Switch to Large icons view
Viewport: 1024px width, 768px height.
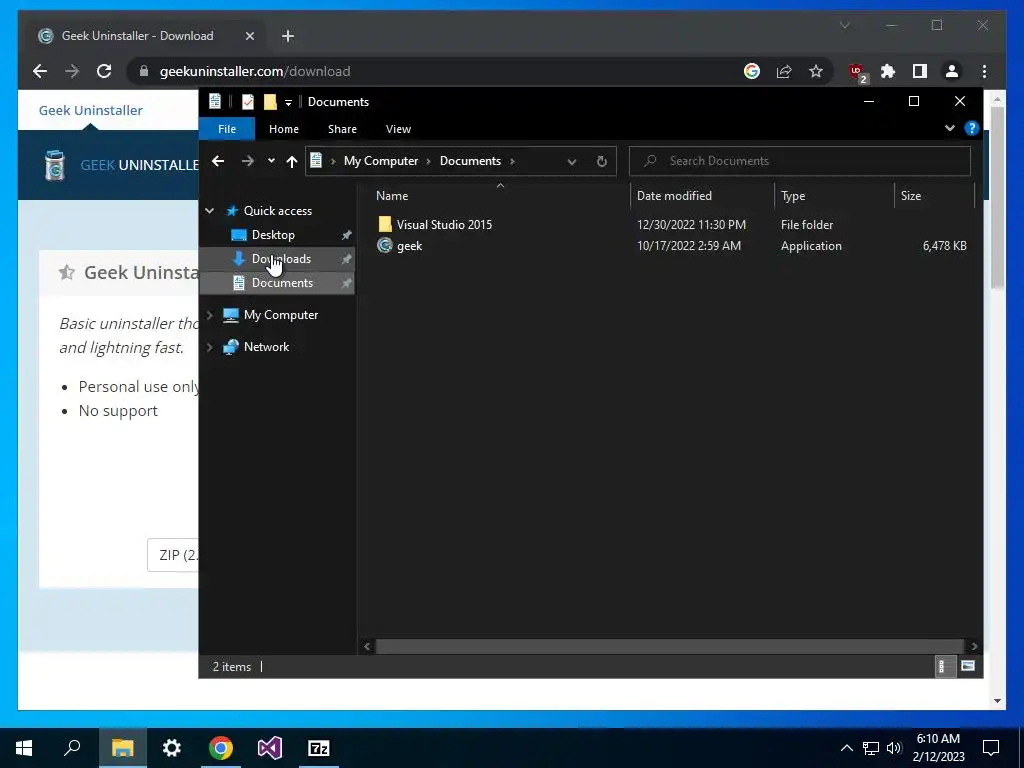coord(968,666)
